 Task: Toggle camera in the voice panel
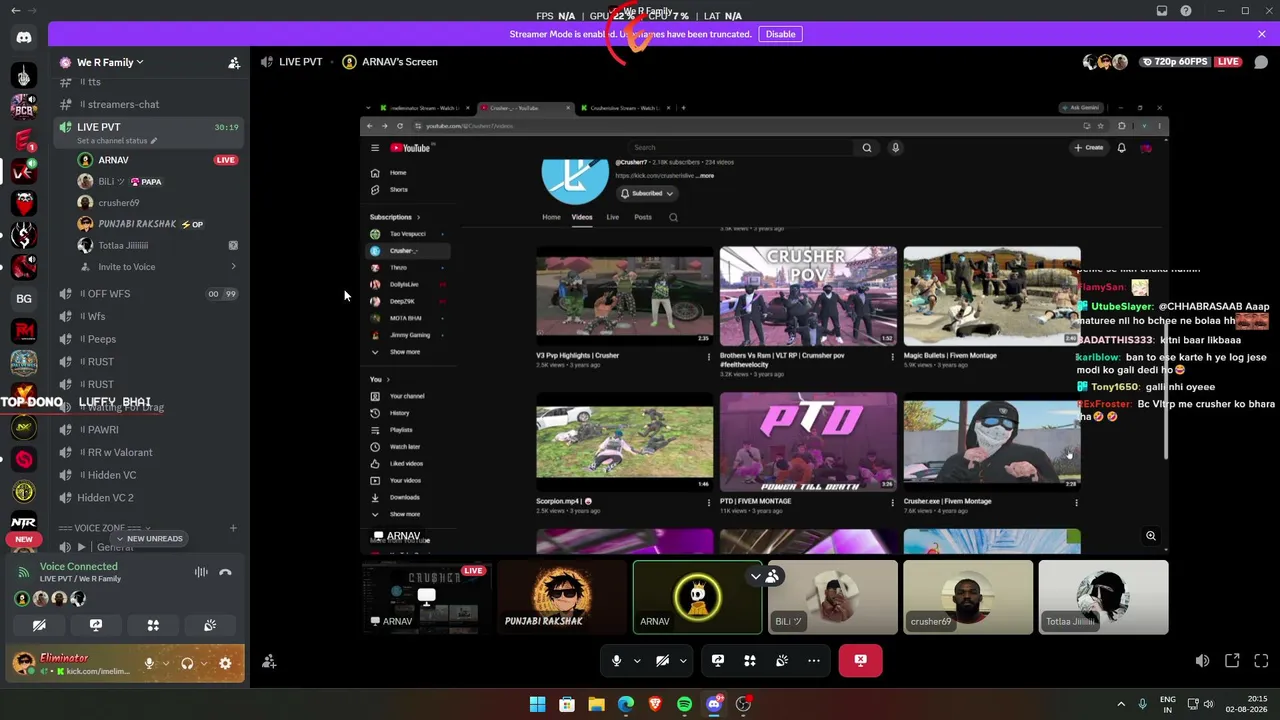39,625
